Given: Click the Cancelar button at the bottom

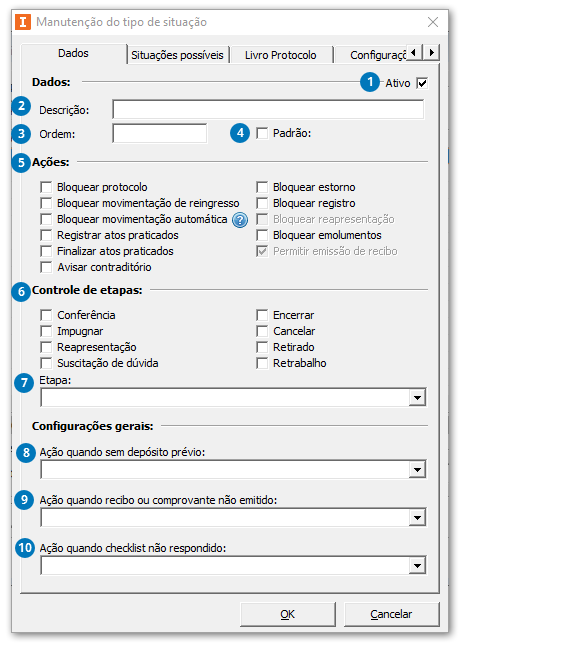Looking at the screenshot, I should (391, 614).
